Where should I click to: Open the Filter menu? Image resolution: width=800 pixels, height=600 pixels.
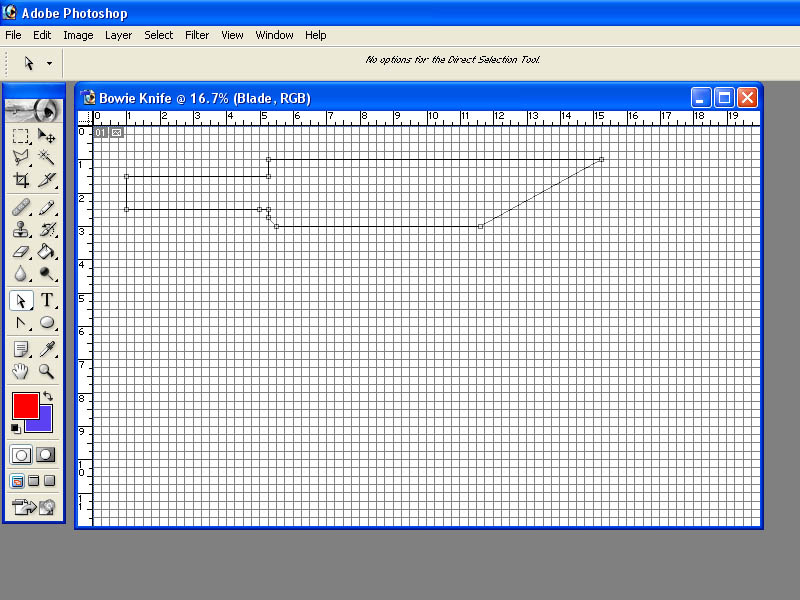point(197,35)
